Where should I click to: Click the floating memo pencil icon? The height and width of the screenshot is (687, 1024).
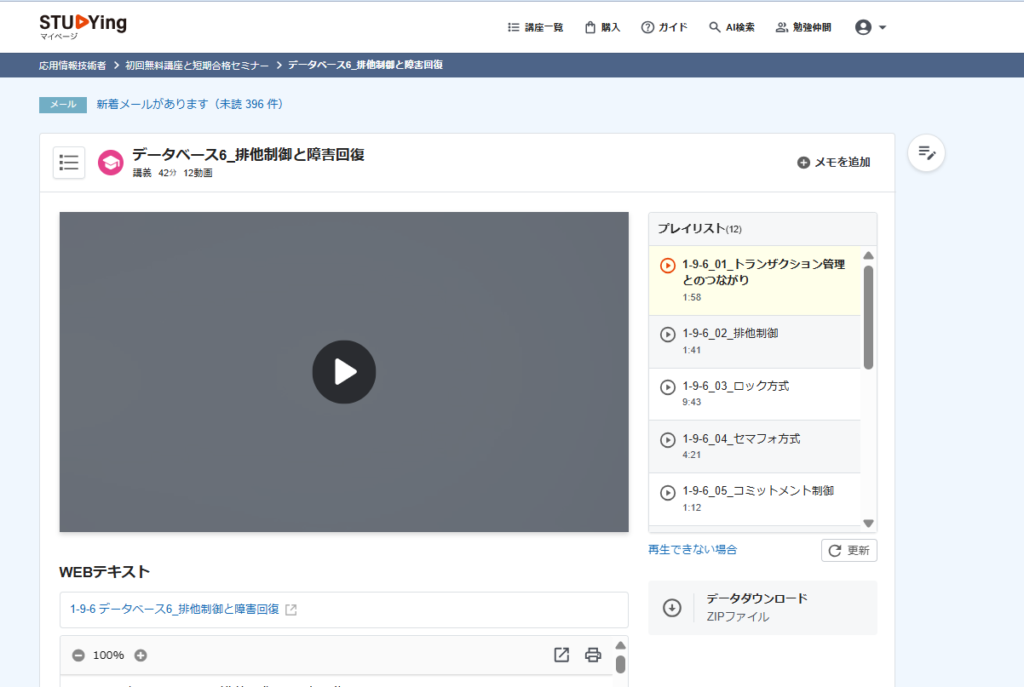[x=926, y=153]
